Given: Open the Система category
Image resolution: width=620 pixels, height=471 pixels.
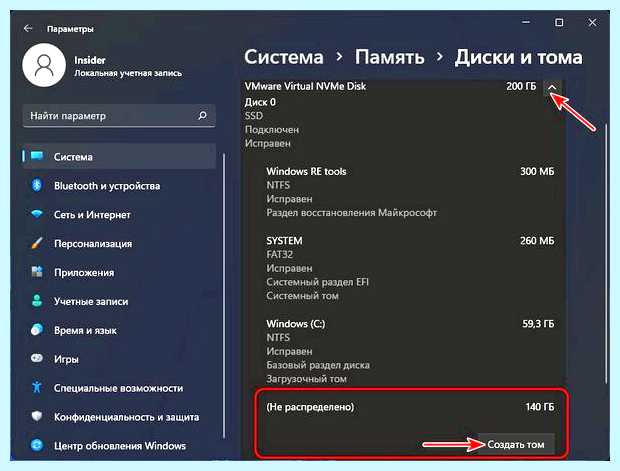Looking at the screenshot, I should [x=119, y=156].
